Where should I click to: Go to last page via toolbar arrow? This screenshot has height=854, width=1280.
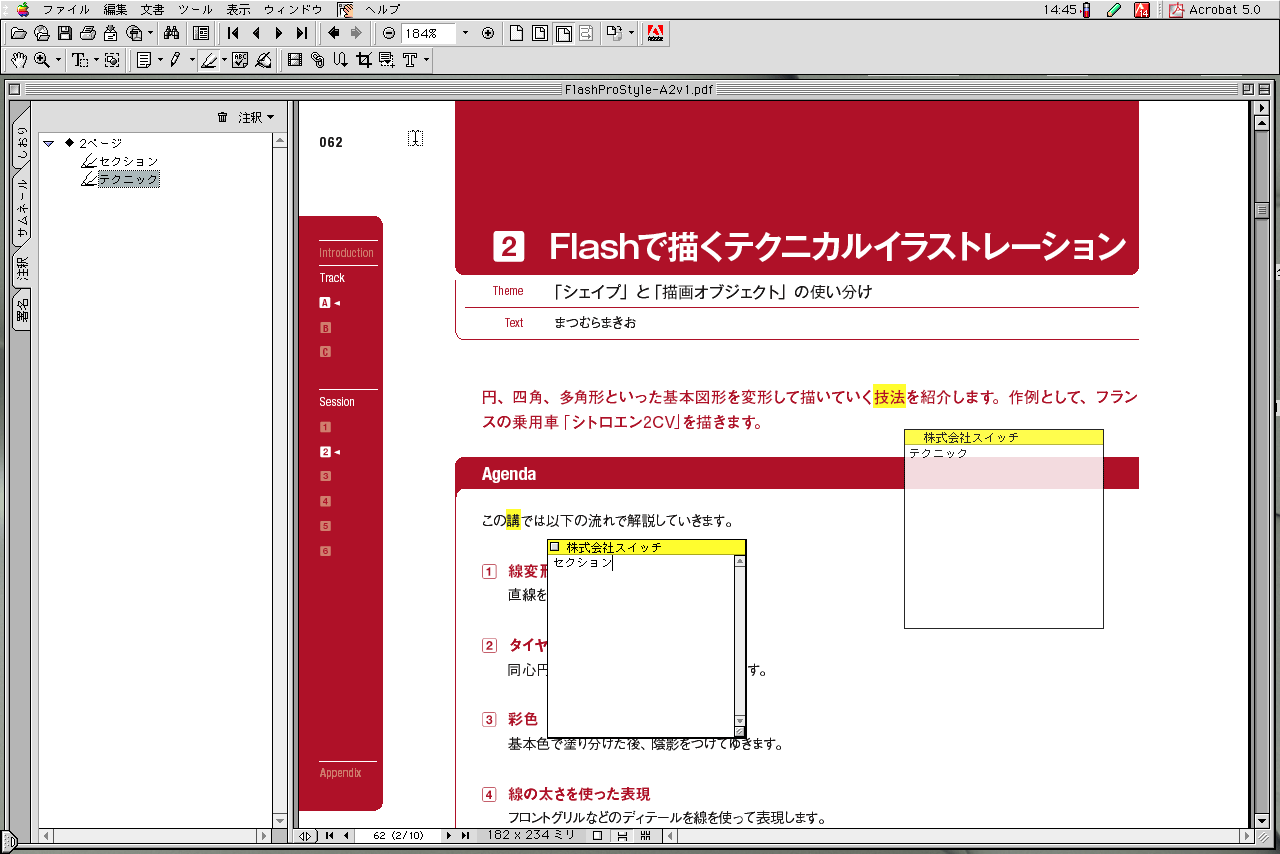click(302, 33)
